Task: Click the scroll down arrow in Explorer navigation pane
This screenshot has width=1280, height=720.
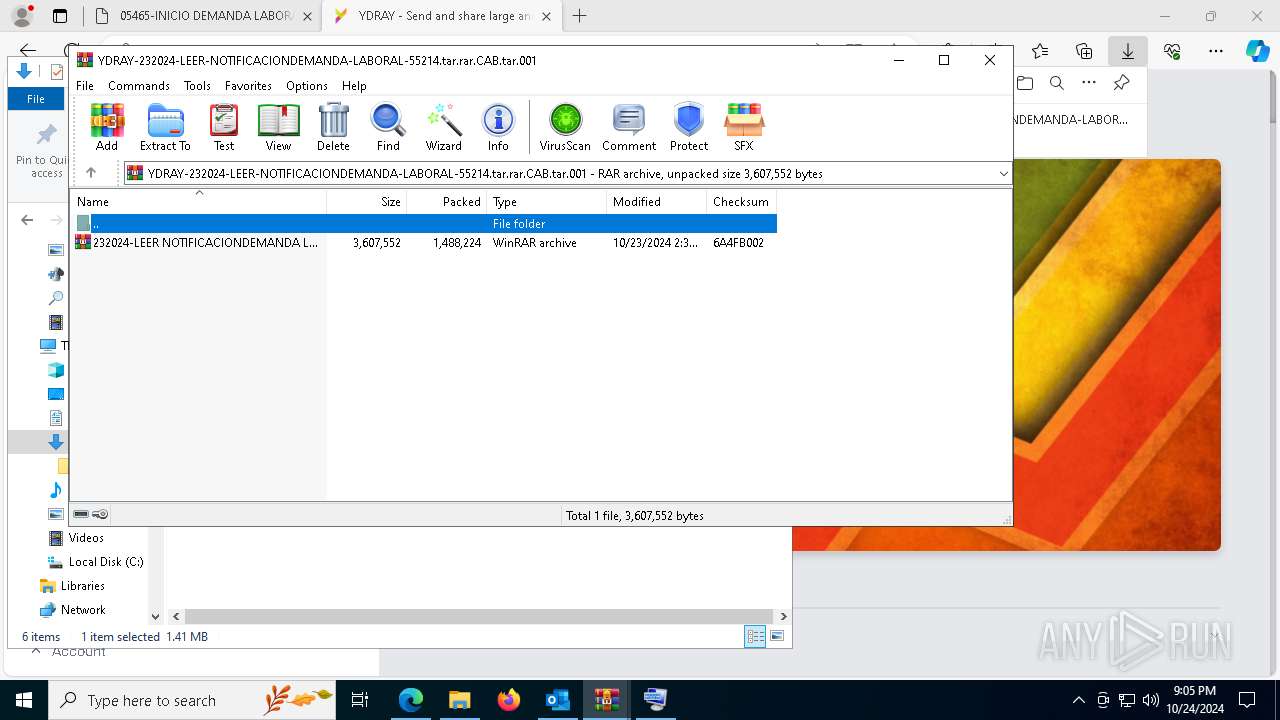Action: pos(155,617)
